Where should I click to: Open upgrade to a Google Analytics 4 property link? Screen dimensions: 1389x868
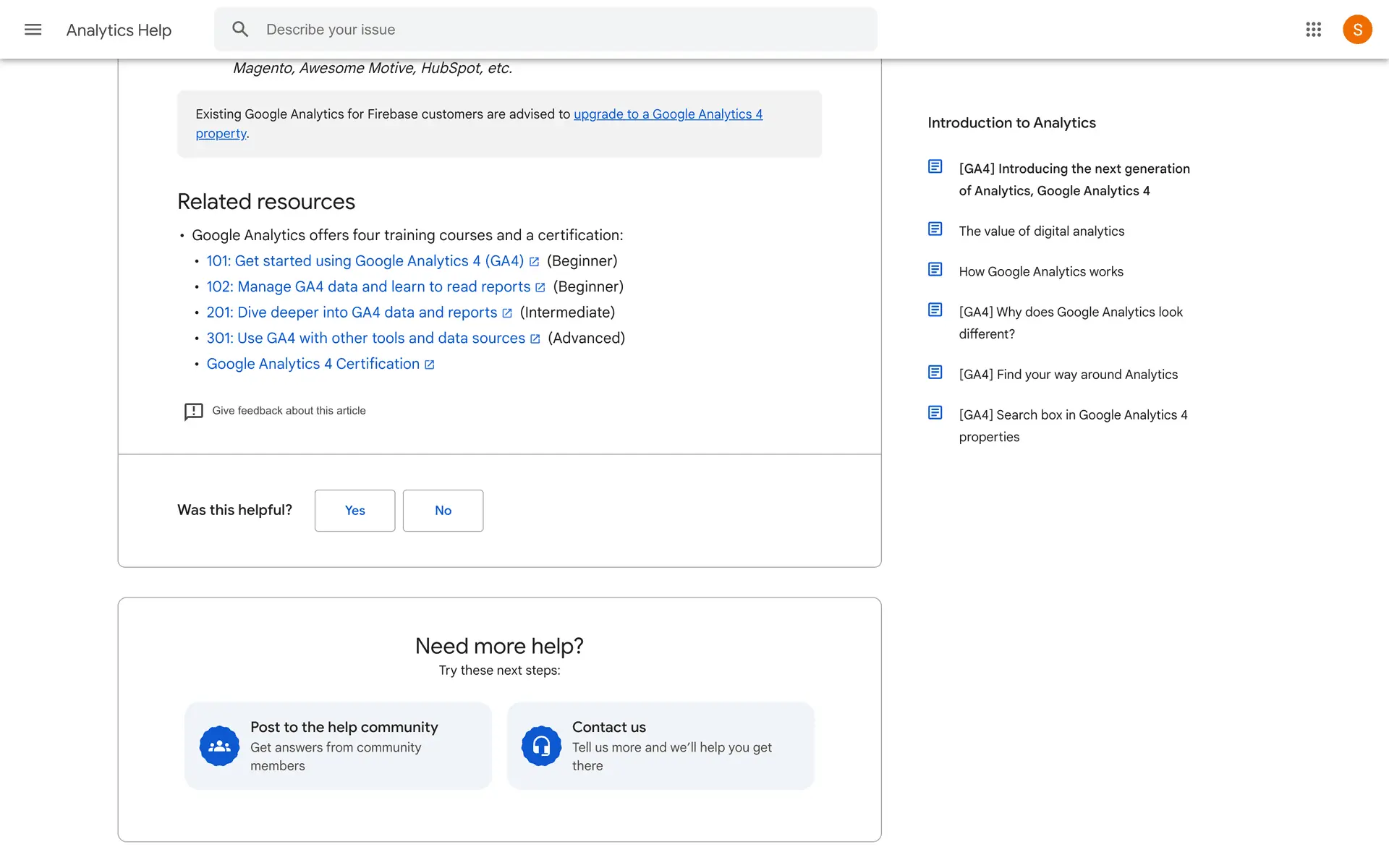[667, 114]
